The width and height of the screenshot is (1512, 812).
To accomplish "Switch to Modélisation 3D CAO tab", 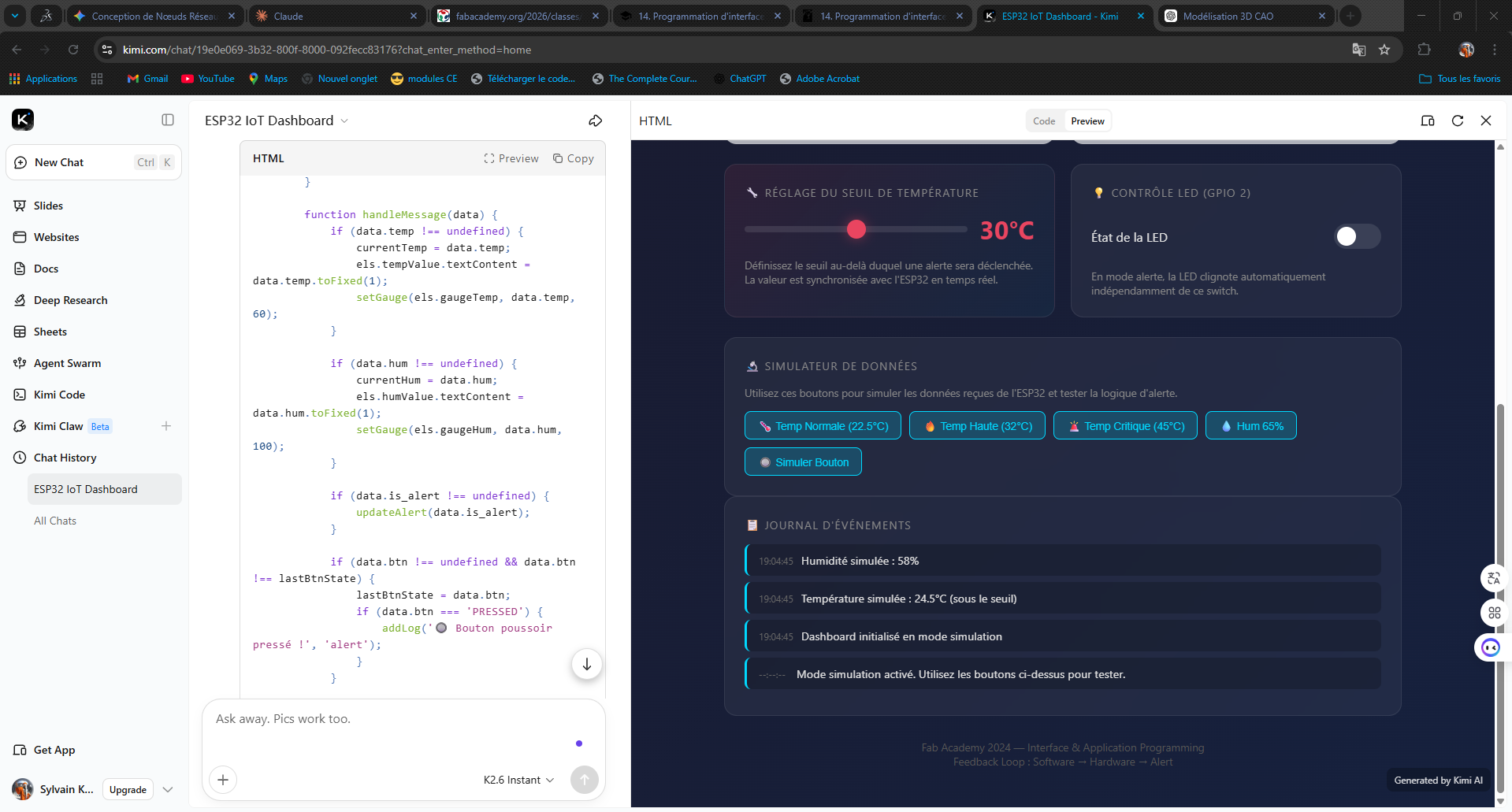I will [1245, 16].
